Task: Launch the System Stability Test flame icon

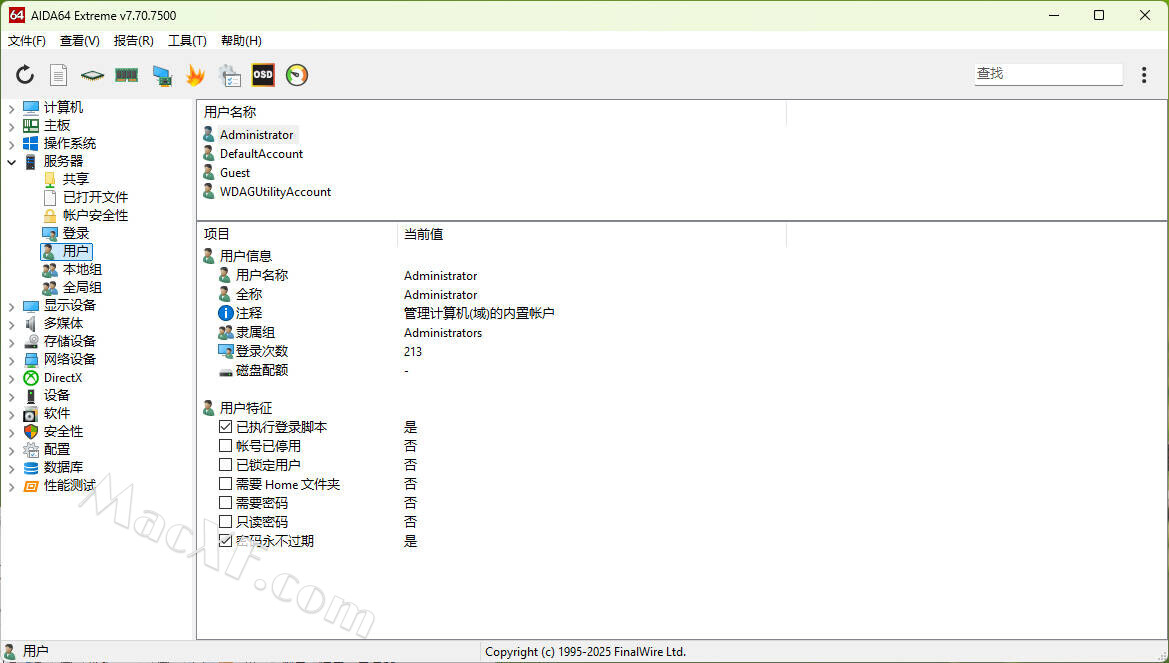Action: (195, 75)
